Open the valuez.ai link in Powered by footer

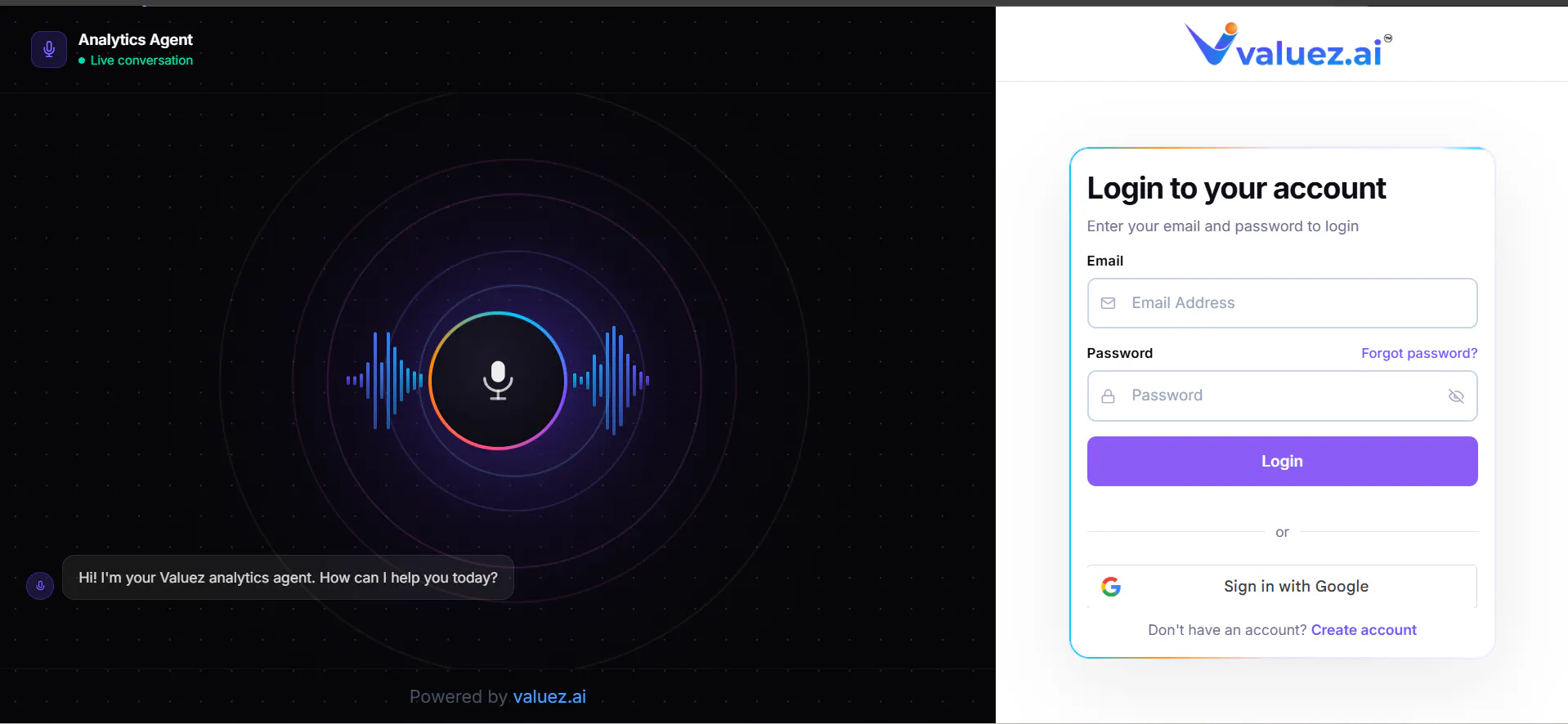(549, 697)
